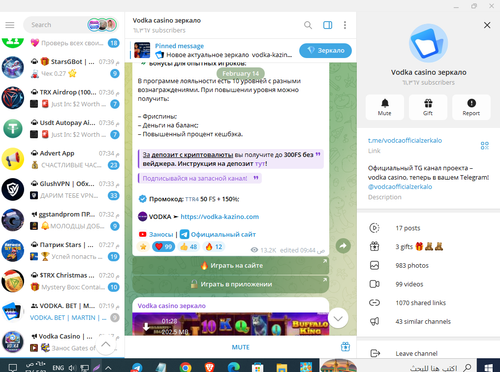Click За депозит с криптовалюты link
The height and width of the screenshot is (372, 500).
click(x=188, y=155)
